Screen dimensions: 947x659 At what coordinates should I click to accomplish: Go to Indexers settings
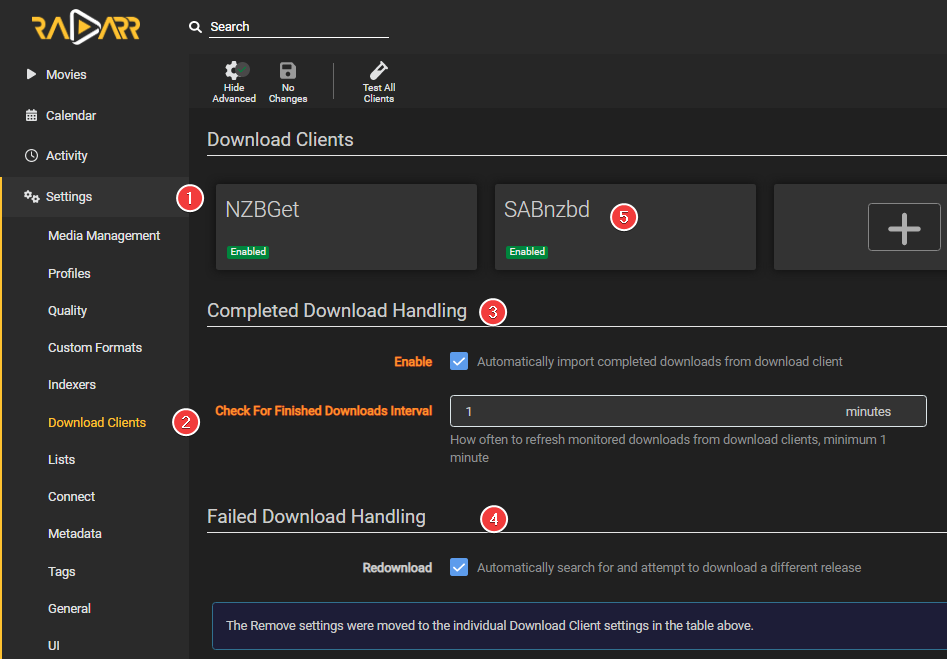71,385
